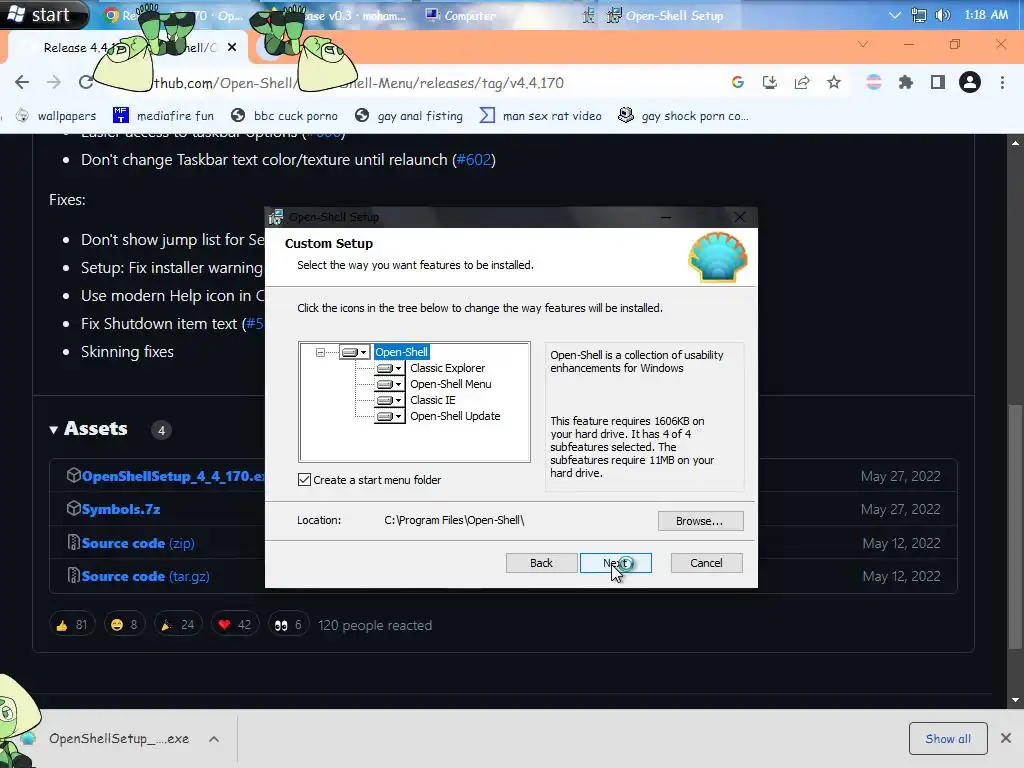The height and width of the screenshot is (768, 1024).
Task: Bookmark this page with star icon
Action: [834, 82]
